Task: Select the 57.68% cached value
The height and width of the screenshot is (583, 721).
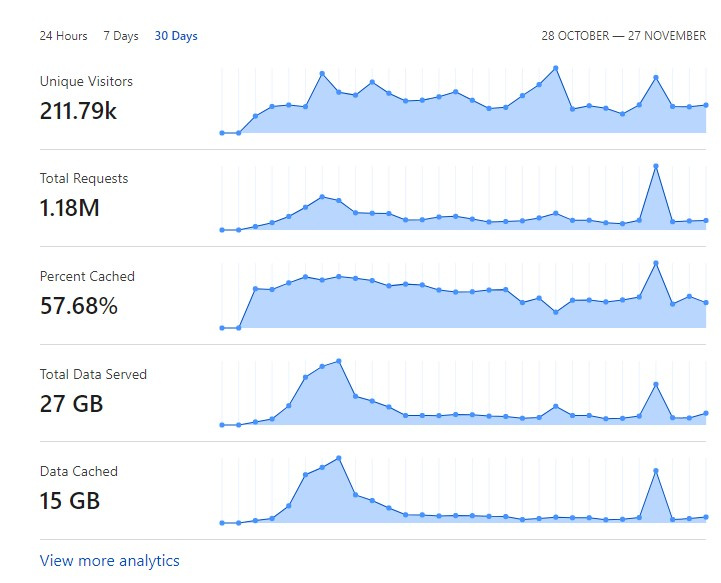Action: click(79, 306)
